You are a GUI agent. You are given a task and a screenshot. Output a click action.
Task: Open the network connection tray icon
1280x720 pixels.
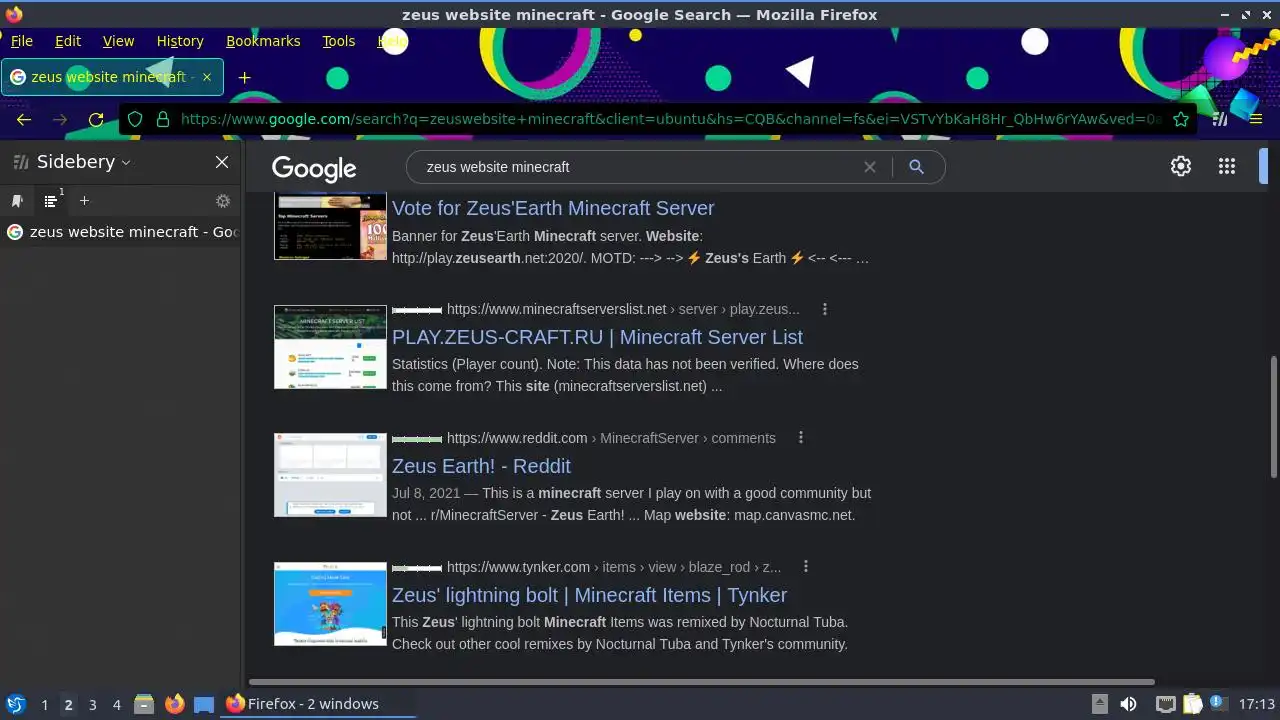[x=1165, y=704]
